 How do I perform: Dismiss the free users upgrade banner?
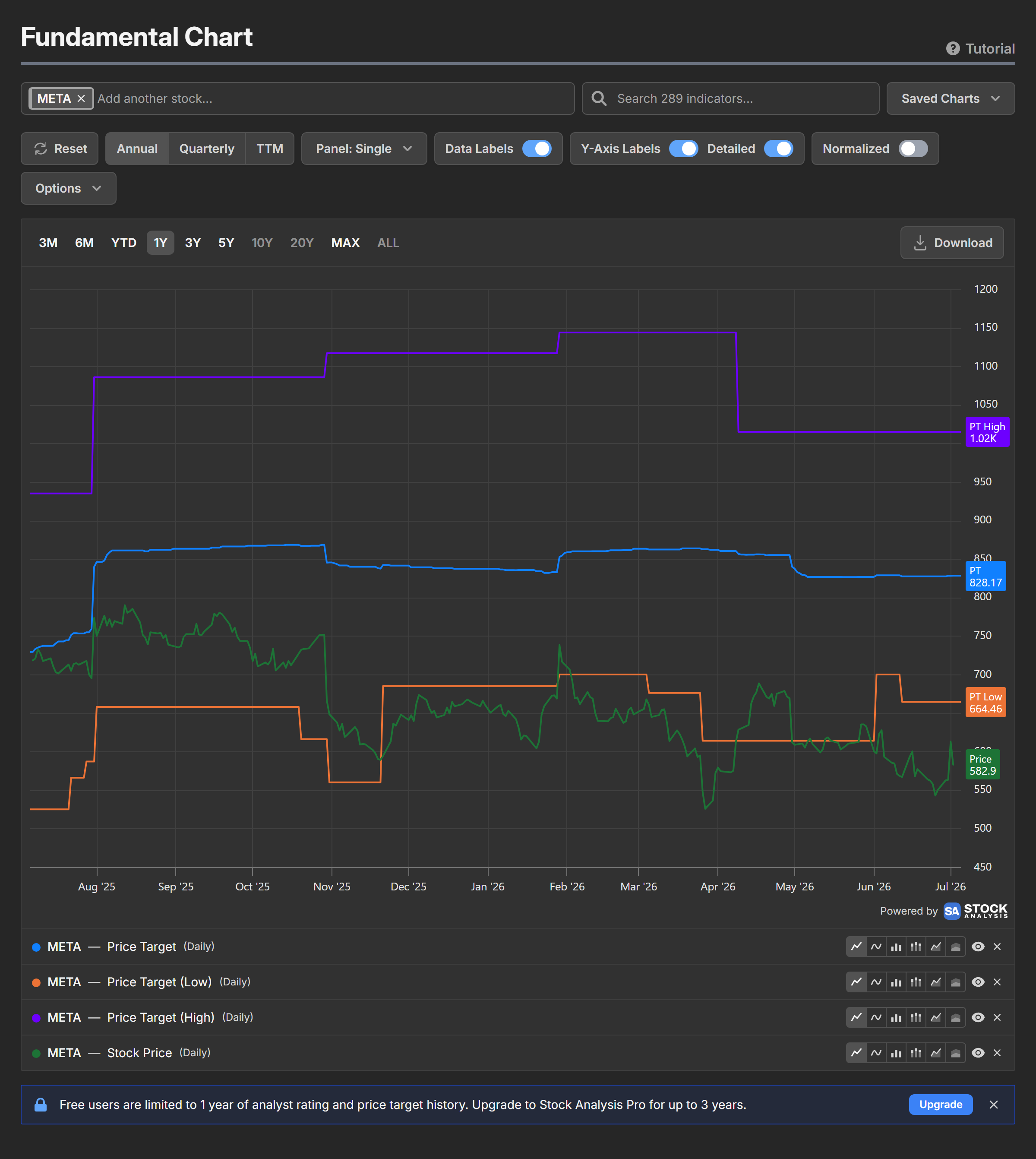(993, 1104)
